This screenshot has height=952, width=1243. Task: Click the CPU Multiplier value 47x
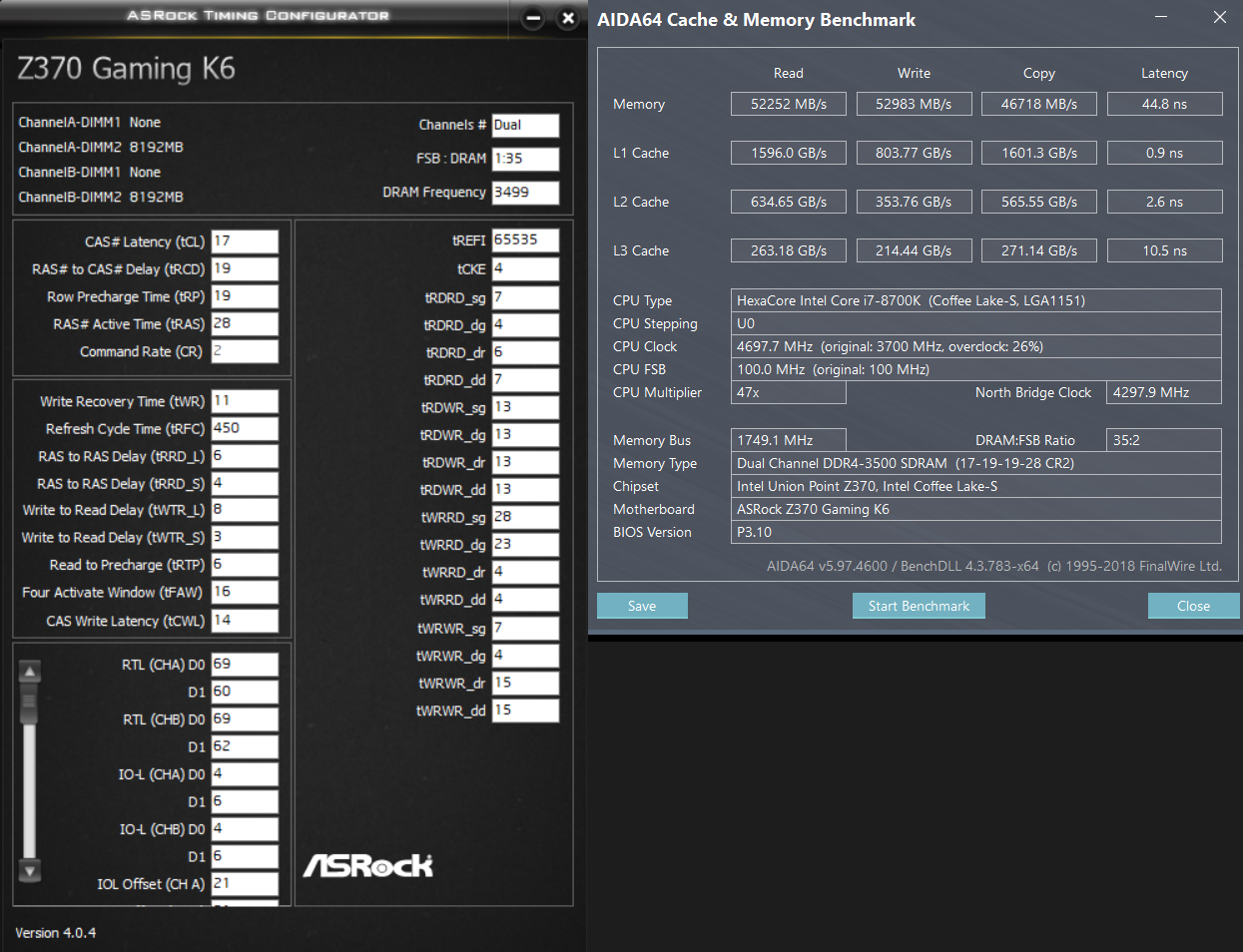789,392
